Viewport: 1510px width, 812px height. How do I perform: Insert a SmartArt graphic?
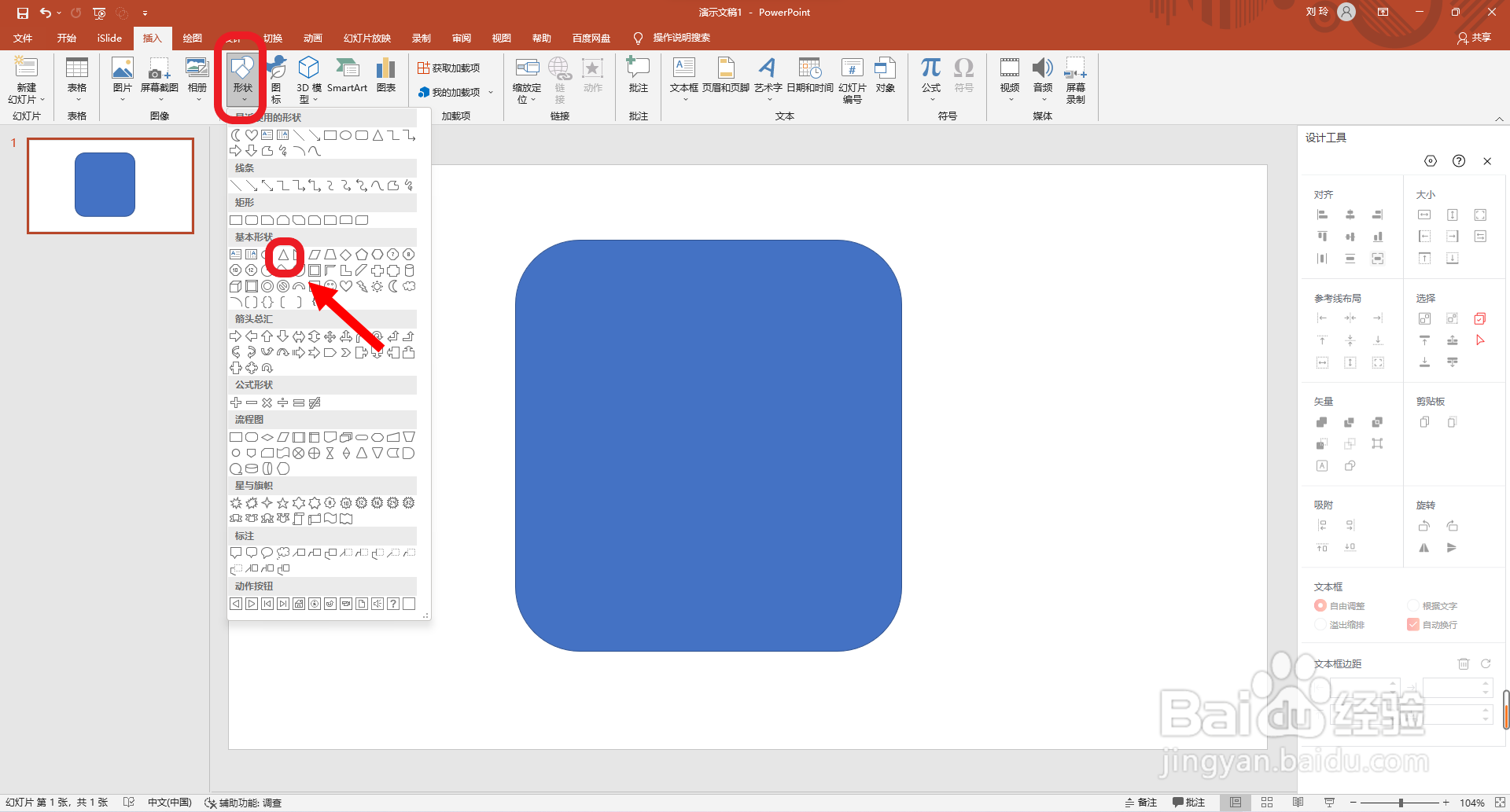coord(347,75)
